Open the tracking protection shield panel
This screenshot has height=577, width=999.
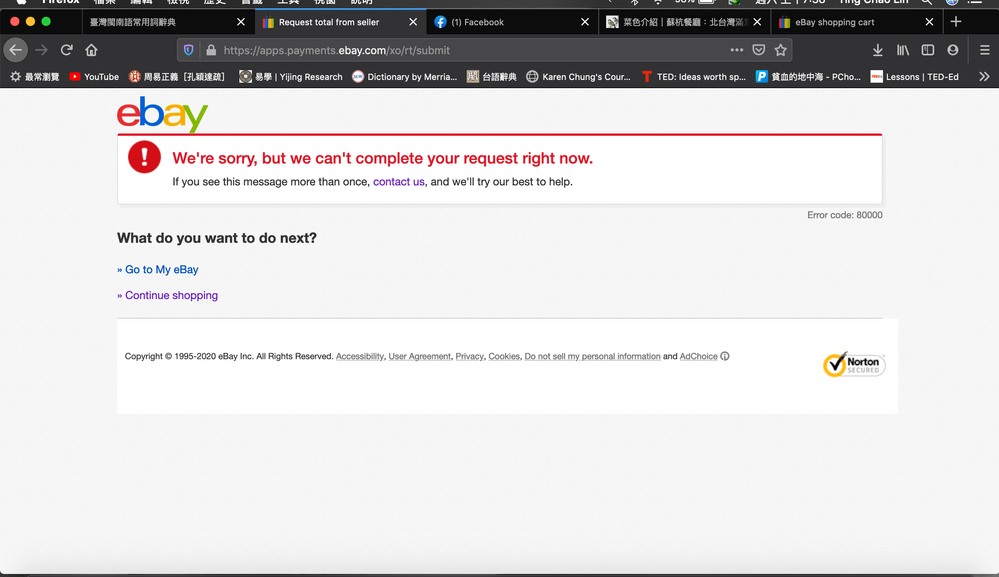[189, 50]
